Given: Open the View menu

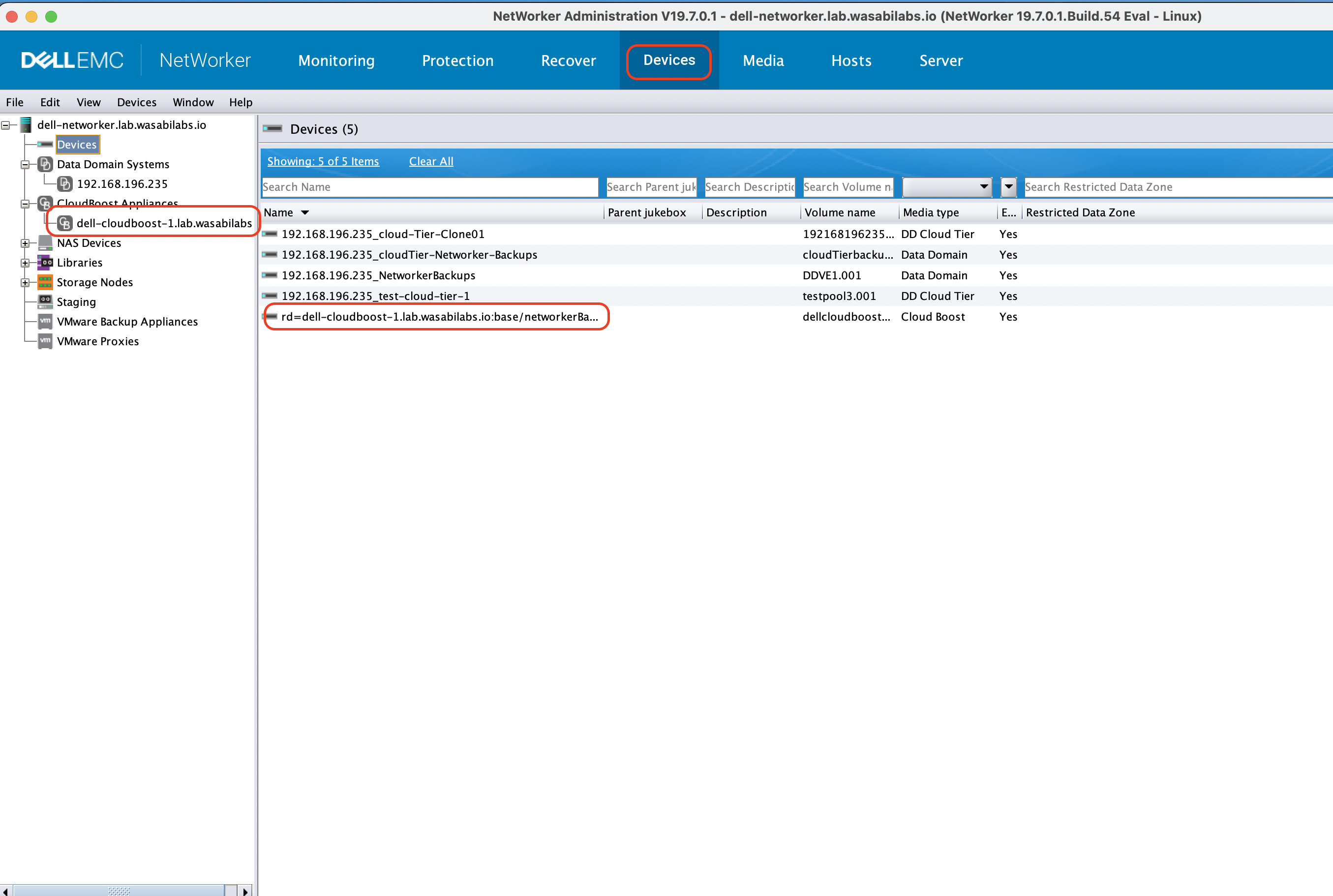Looking at the screenshot, I should pyautogui.click(x=89, y=102).
